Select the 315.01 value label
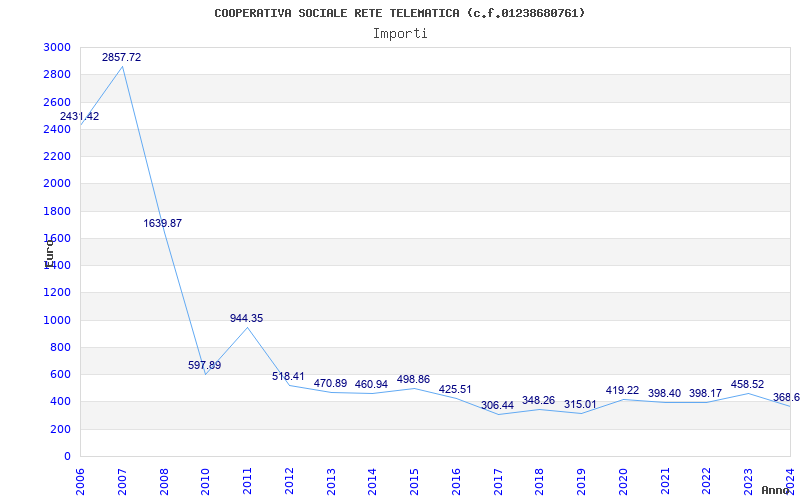 tap(580, 405)
